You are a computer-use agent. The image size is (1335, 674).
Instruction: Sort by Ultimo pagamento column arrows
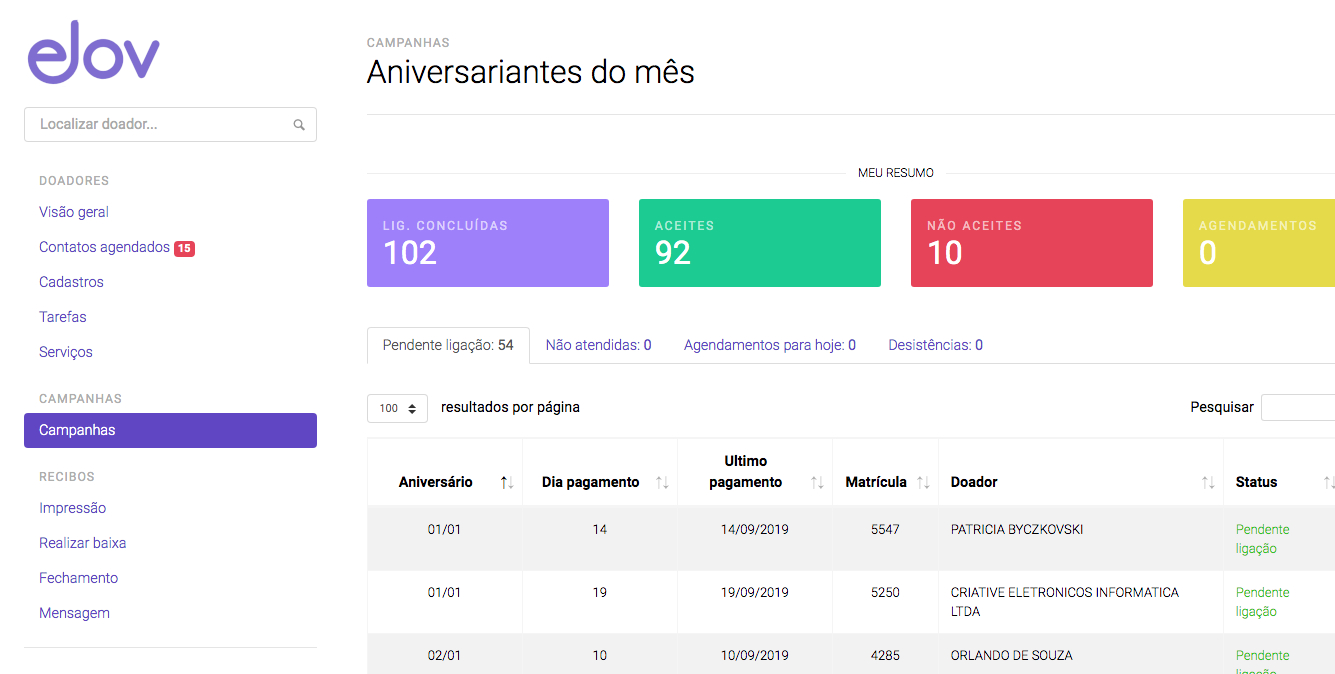click(817, 483)
